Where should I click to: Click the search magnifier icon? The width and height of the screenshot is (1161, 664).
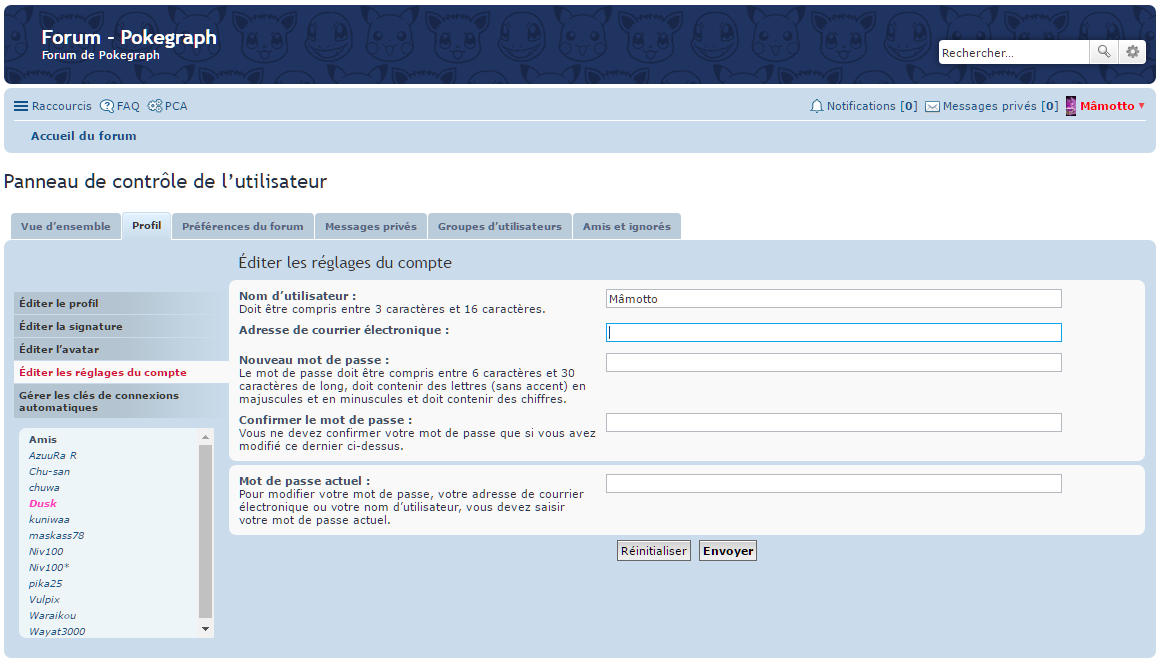1104,52
